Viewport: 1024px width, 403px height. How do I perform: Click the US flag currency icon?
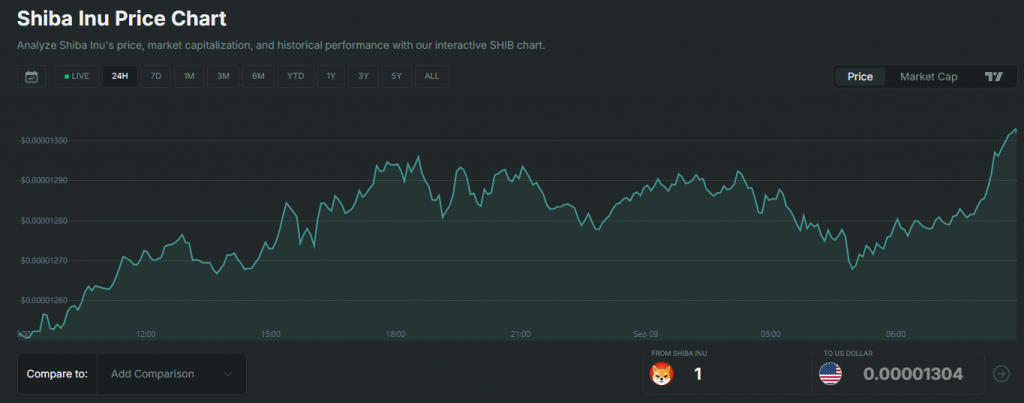(830, 374)
